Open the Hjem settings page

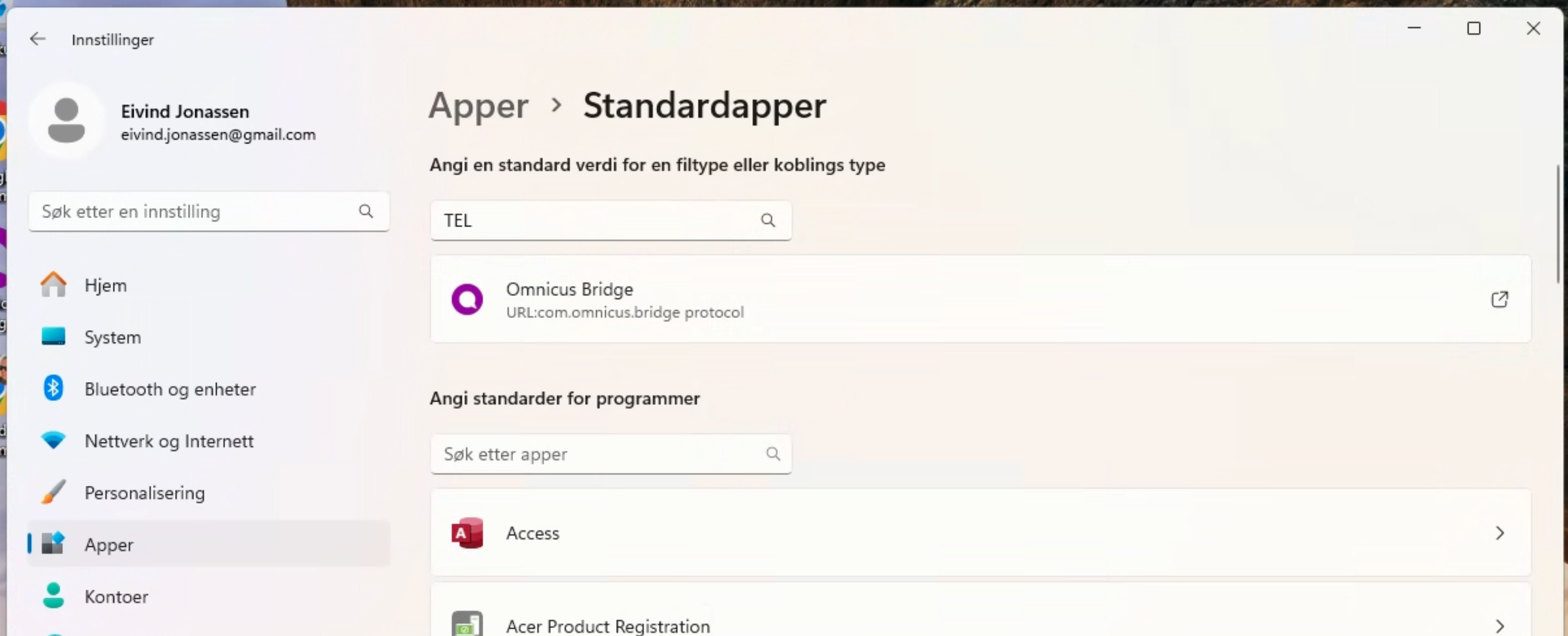coord(106,285)
